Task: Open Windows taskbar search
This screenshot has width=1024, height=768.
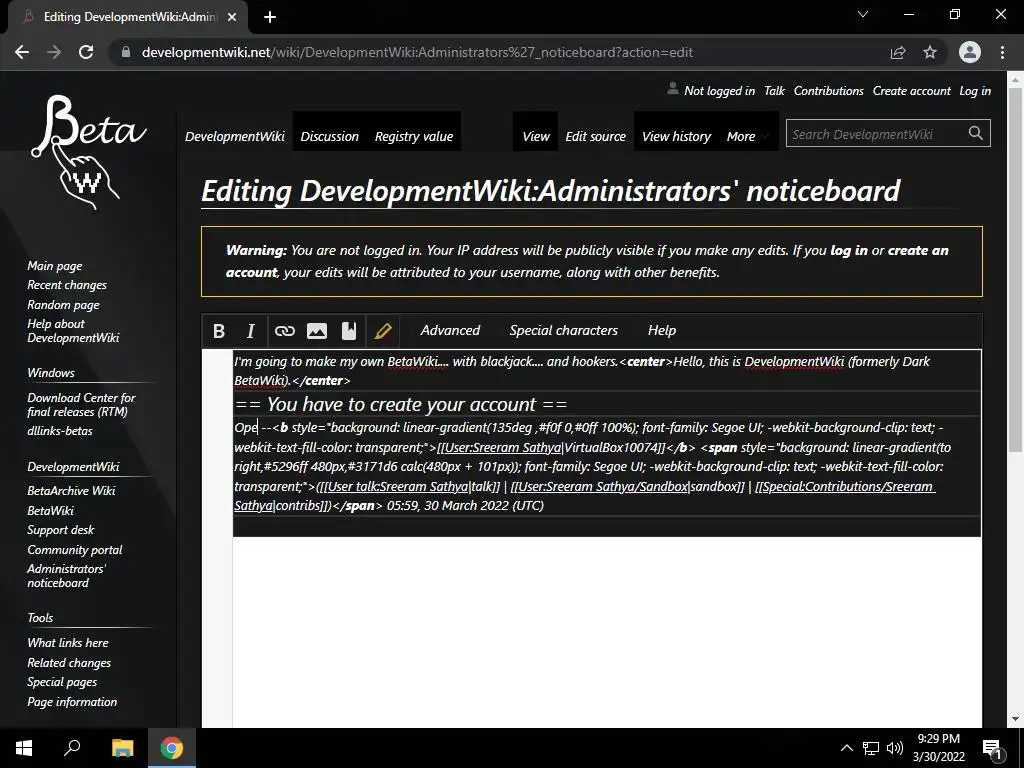Action: 72,748
